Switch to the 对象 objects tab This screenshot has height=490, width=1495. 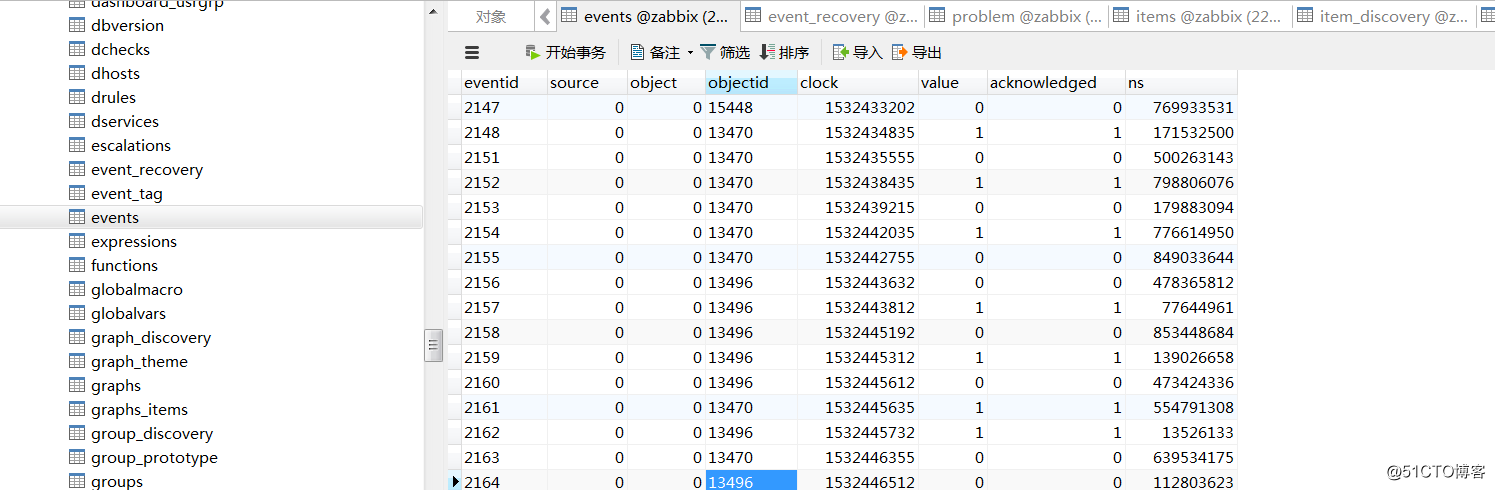[491, 16]
